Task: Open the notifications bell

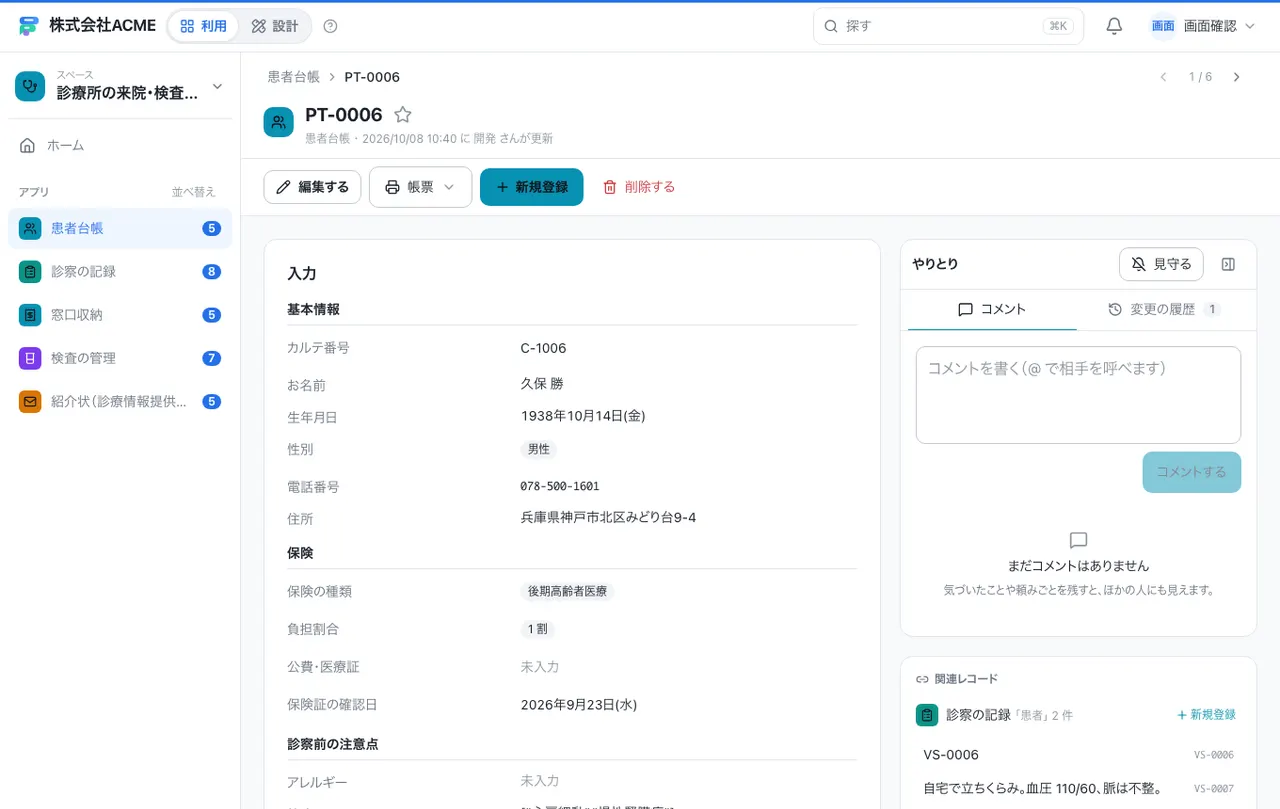Action: [1114, 26]
